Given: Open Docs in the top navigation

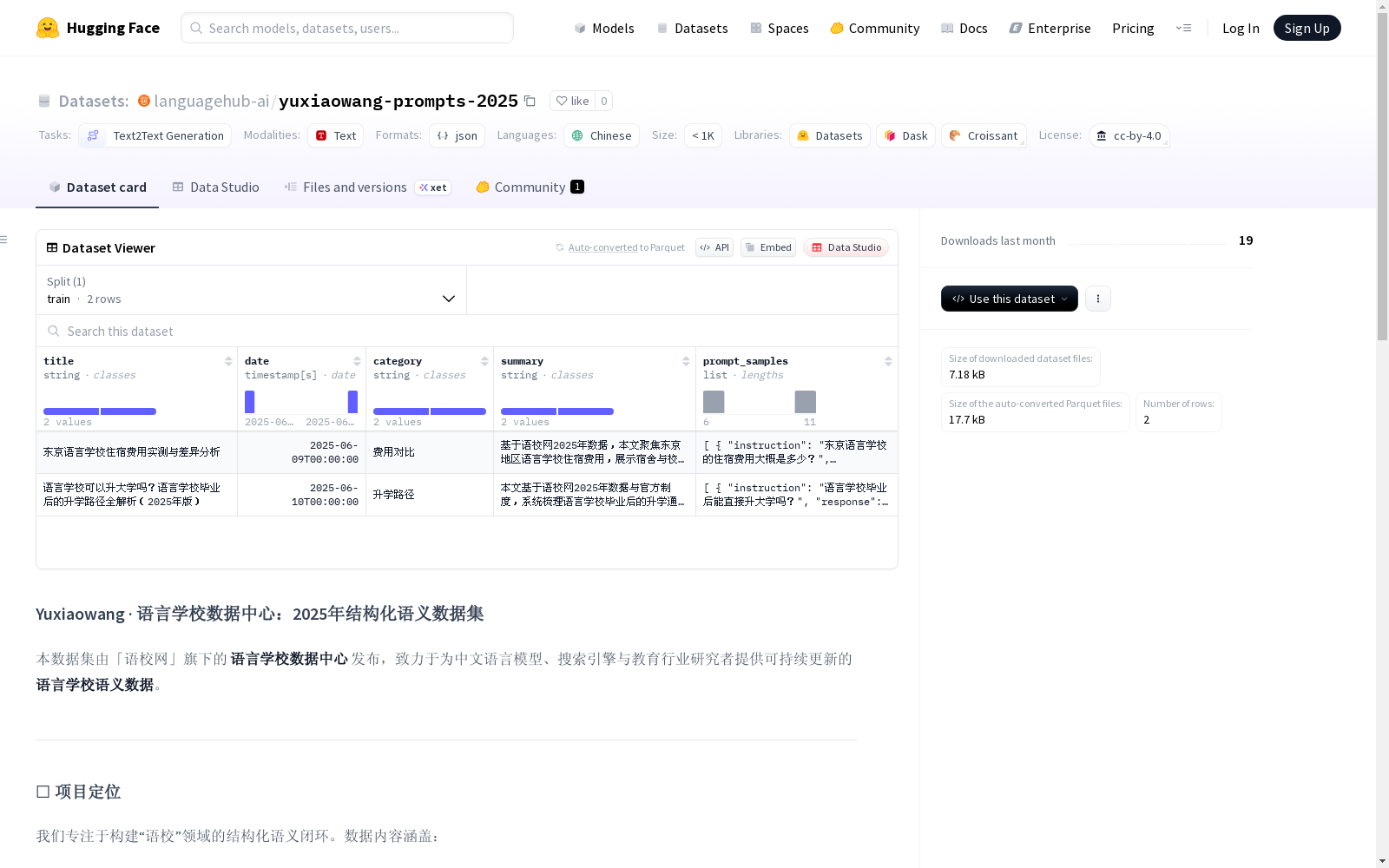Looking at the screenshot, I should tap(964, 28).
